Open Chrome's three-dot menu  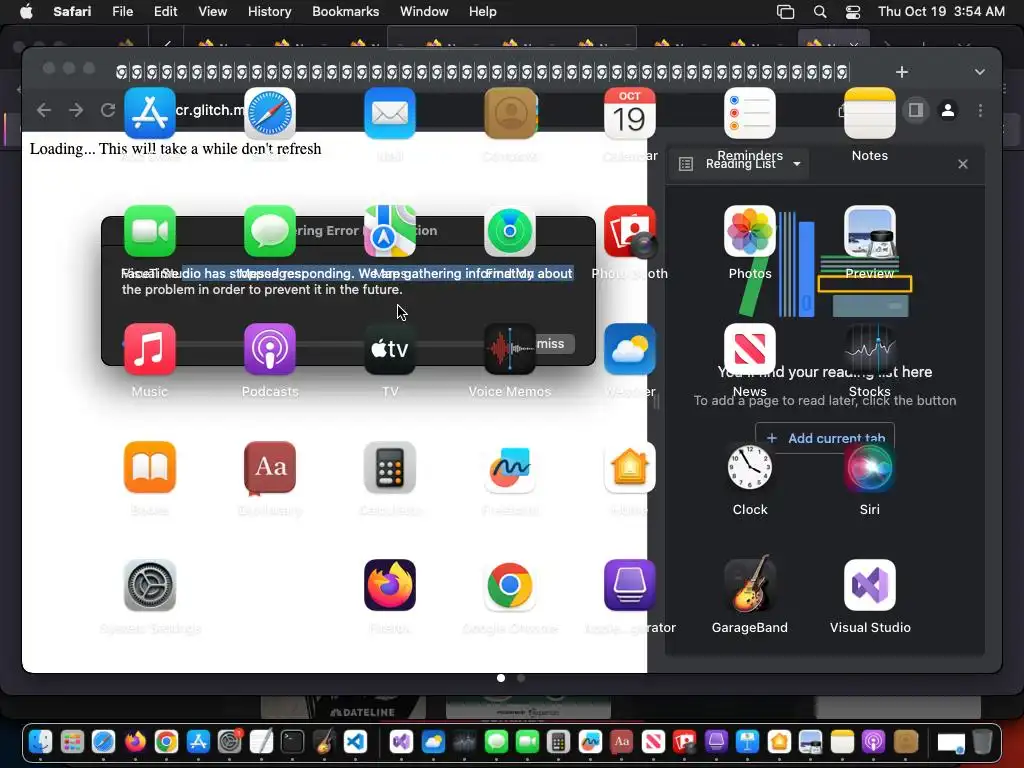(x=980, y=110)
